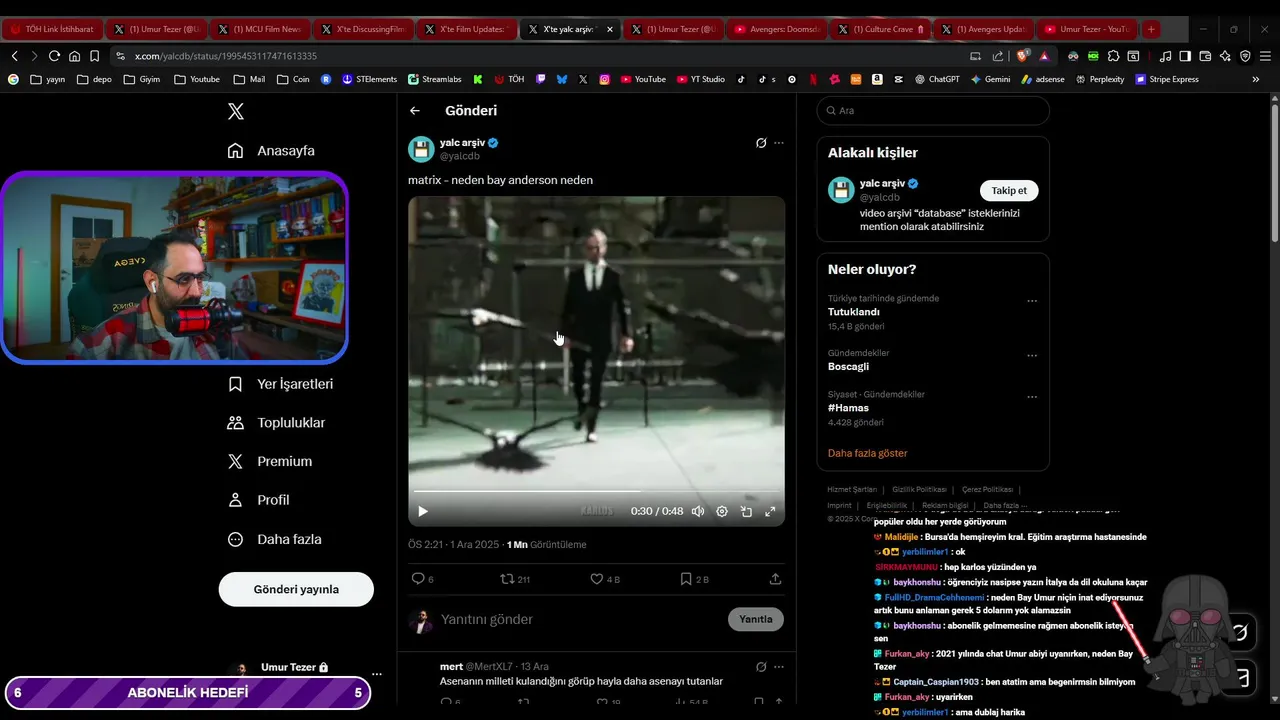Viewport: 1280px width, 720px height.
Task: Open Daha fazla göster trends link
Action: tap(867, 453)
